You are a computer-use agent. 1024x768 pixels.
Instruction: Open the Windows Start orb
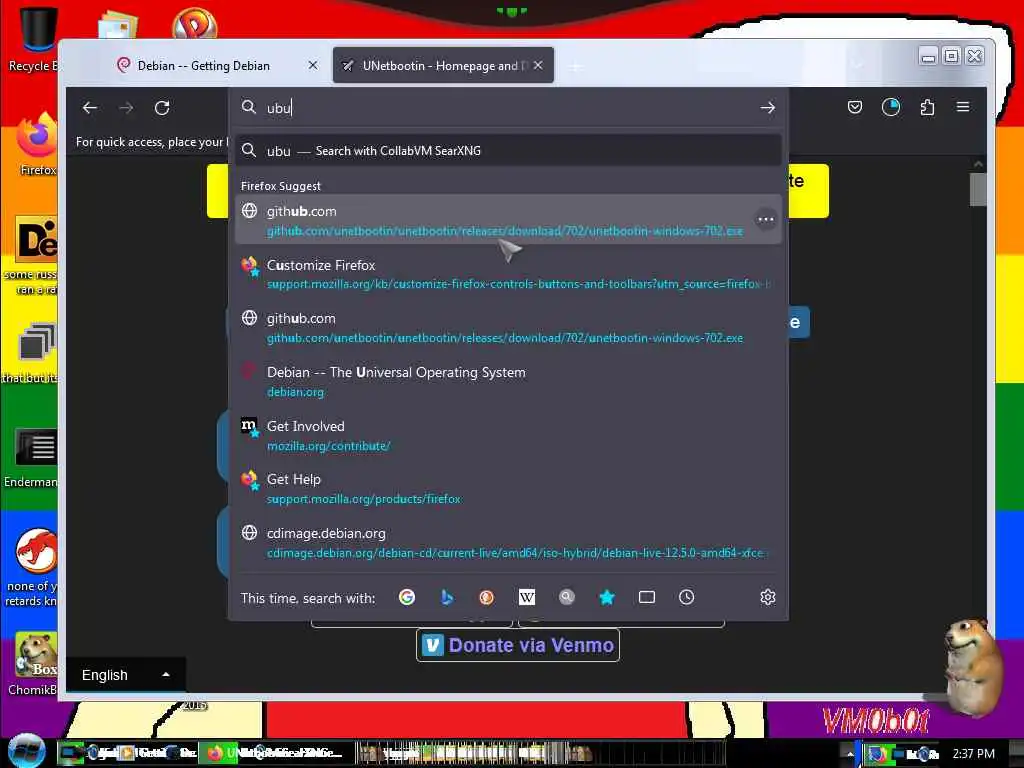[x=27, y=752]
